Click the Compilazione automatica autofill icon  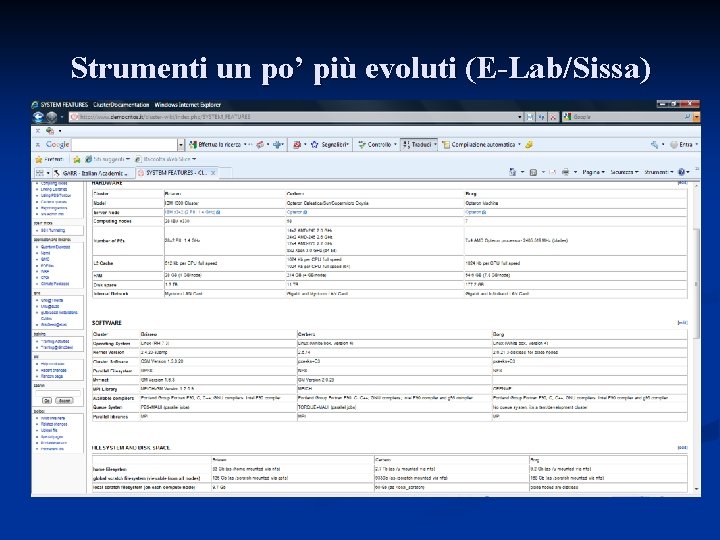pos(445,145)
